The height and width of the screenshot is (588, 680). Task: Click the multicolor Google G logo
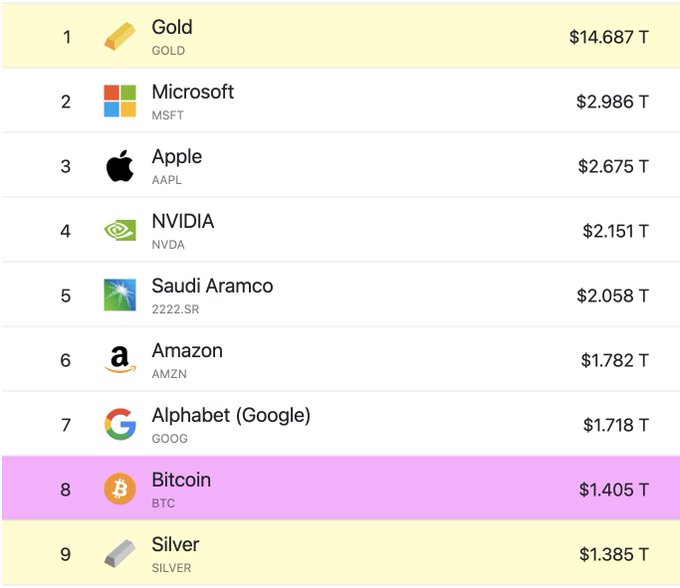(120, 424)
